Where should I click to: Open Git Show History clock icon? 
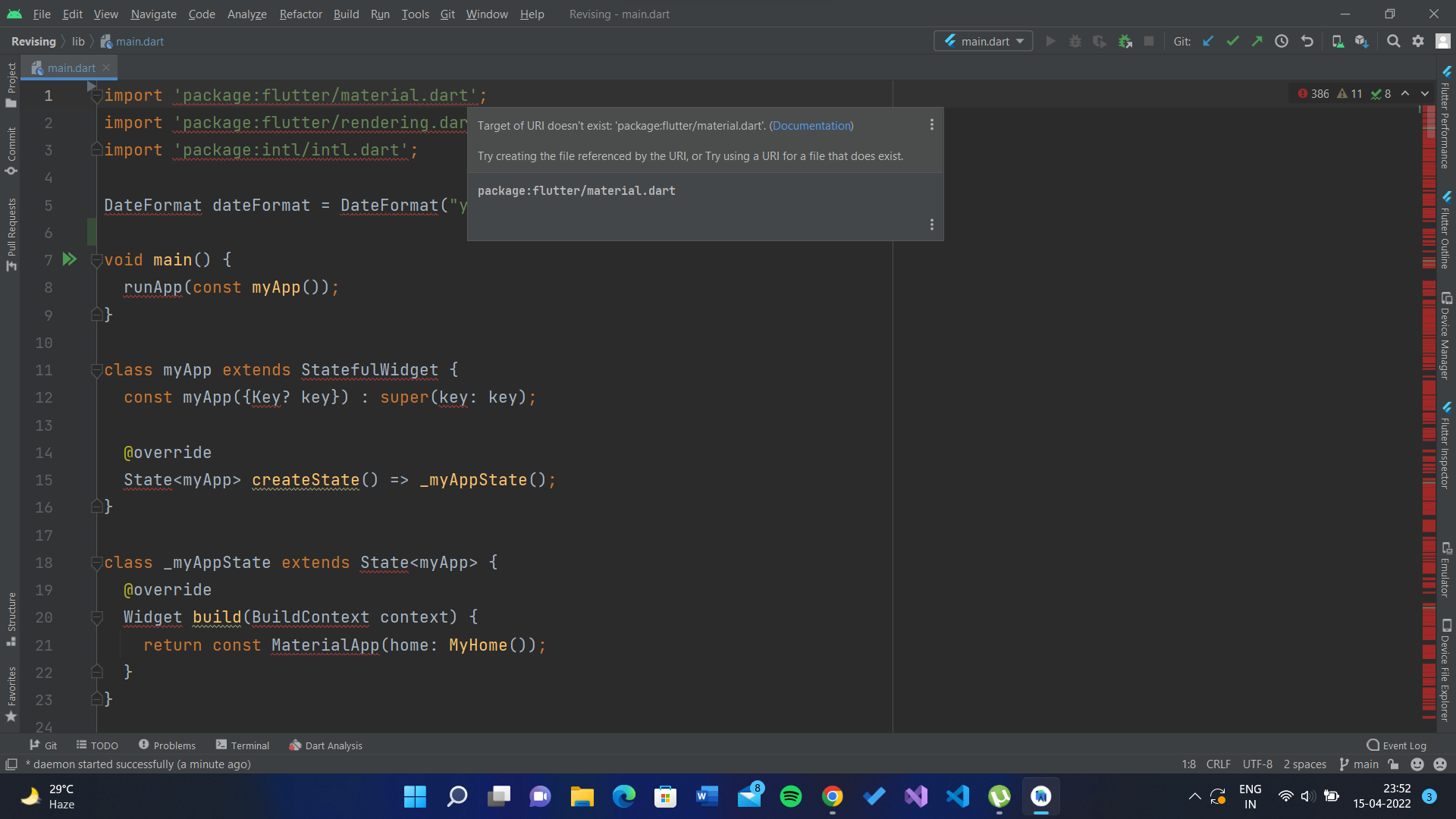(x=1282, y=41)
